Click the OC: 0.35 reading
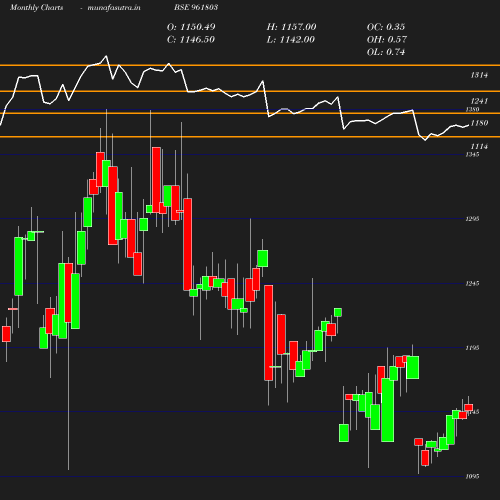Screen dimensions: 500x500 tap(386, 27)
